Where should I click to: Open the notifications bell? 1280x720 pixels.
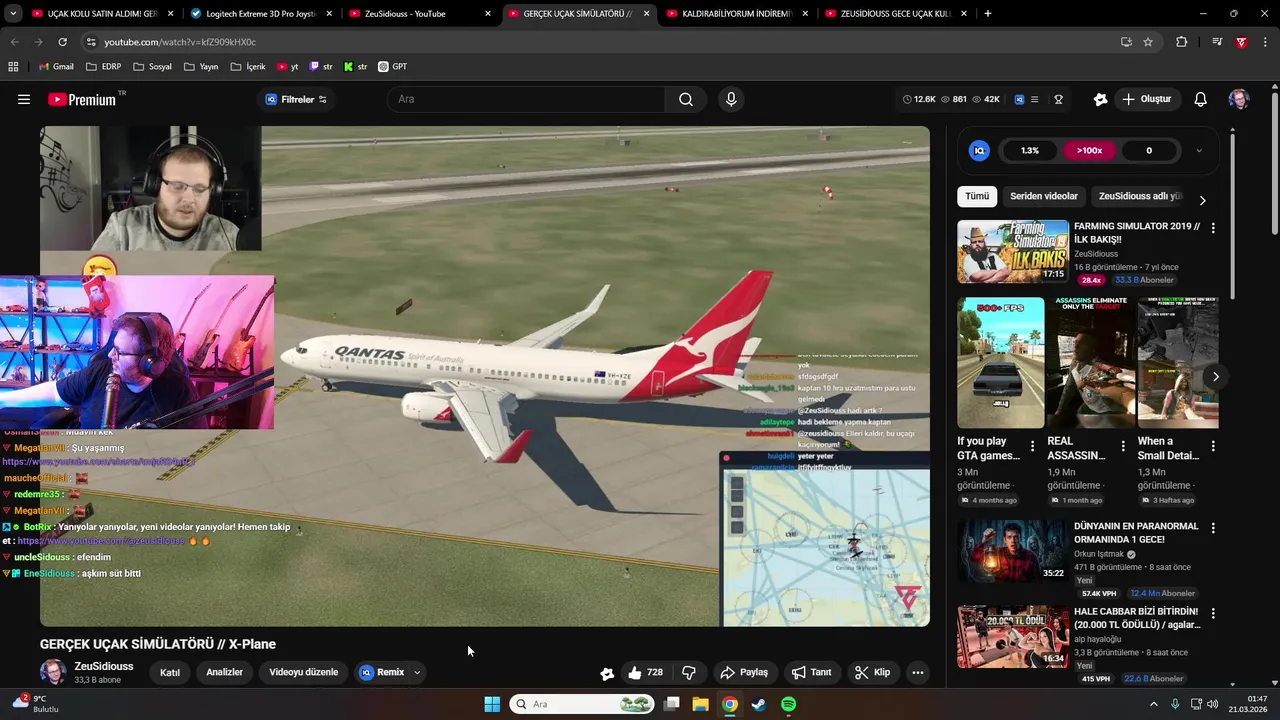click(1201, 99)
